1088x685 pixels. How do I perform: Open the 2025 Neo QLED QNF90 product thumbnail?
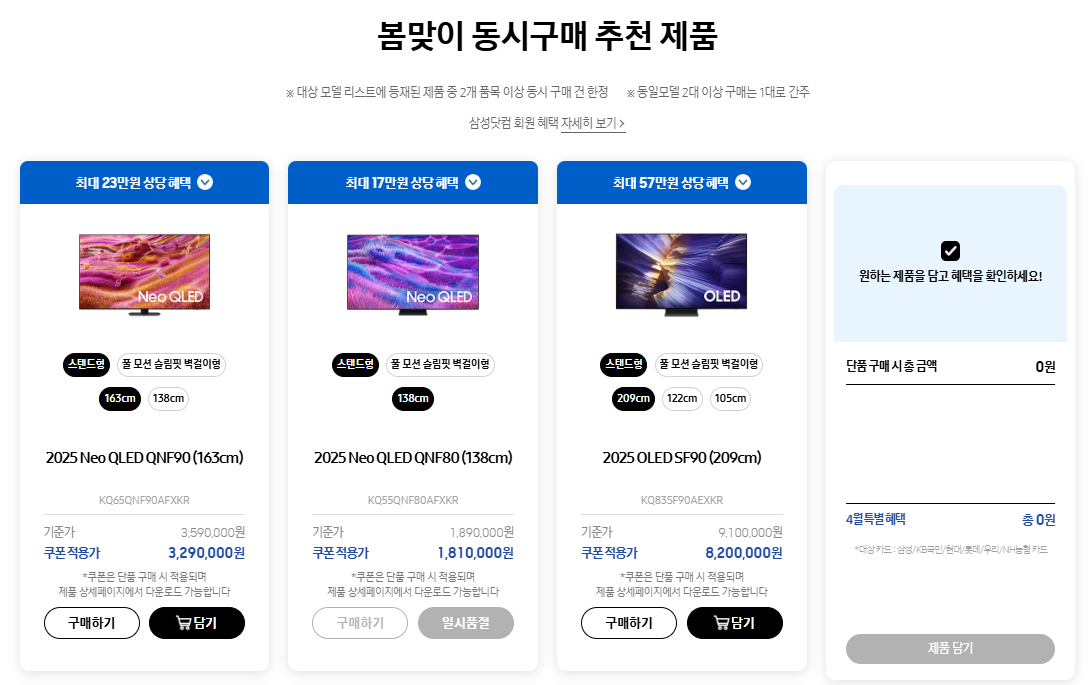tap(143, 275)
